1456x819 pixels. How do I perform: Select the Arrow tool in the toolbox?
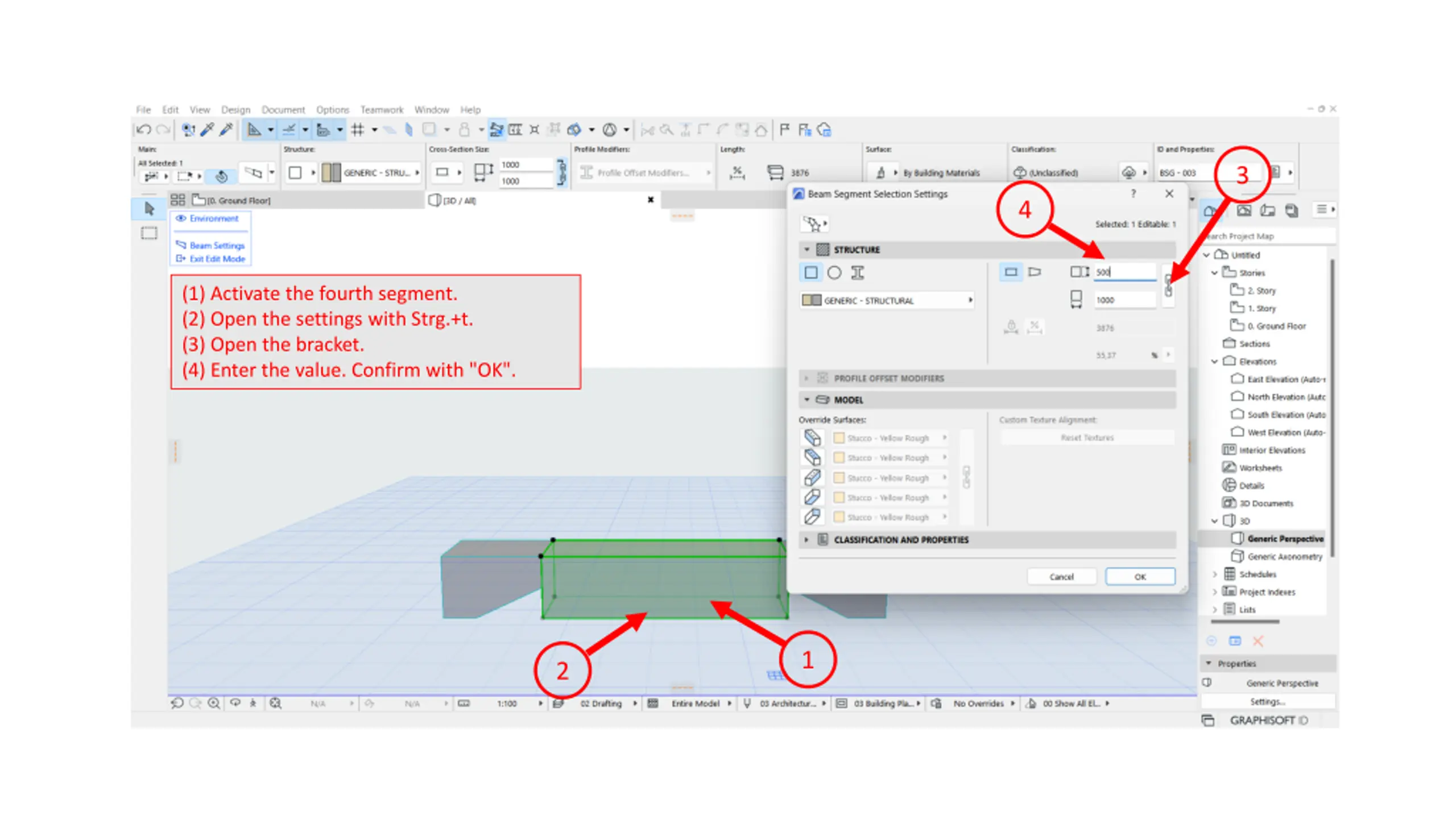[x=150, y=209]
